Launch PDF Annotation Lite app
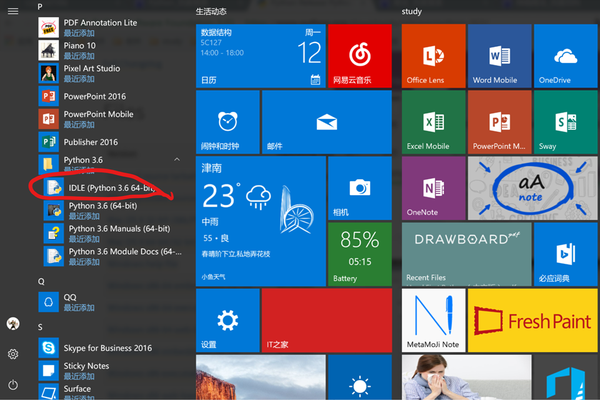 click(x=111, y=28)
